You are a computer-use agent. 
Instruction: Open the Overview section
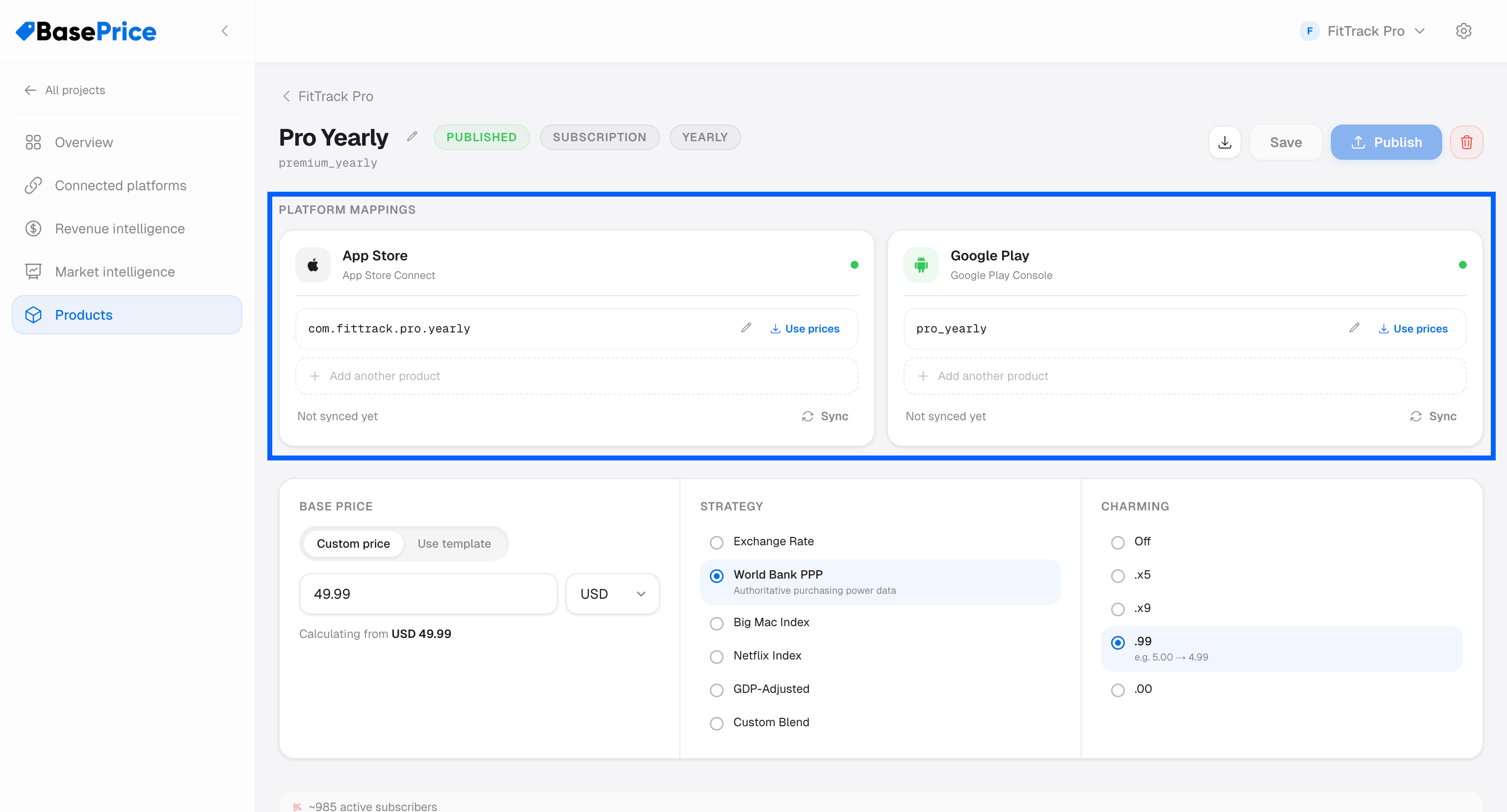tap(127, 142)
